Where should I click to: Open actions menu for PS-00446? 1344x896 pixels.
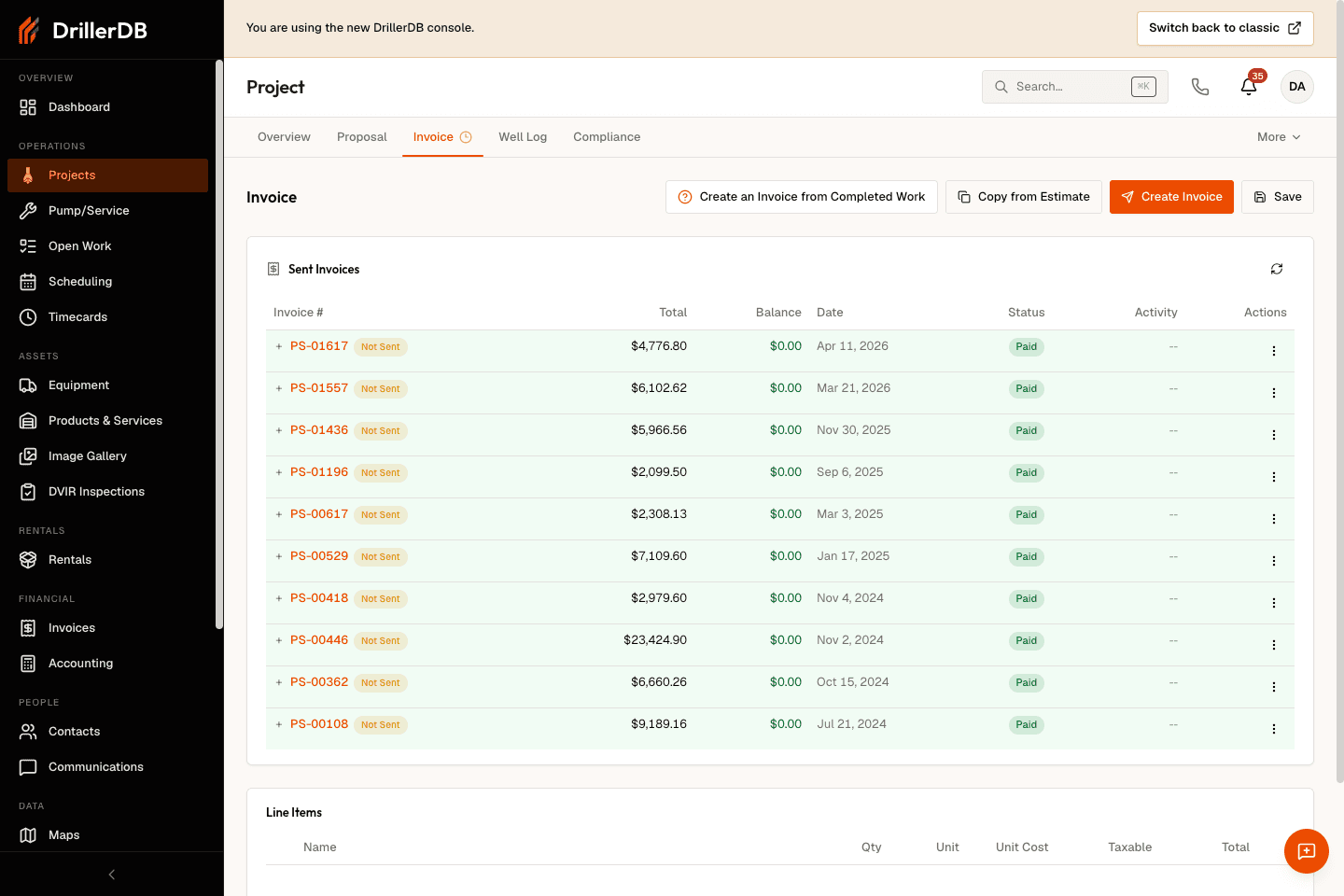[1274, 645]
